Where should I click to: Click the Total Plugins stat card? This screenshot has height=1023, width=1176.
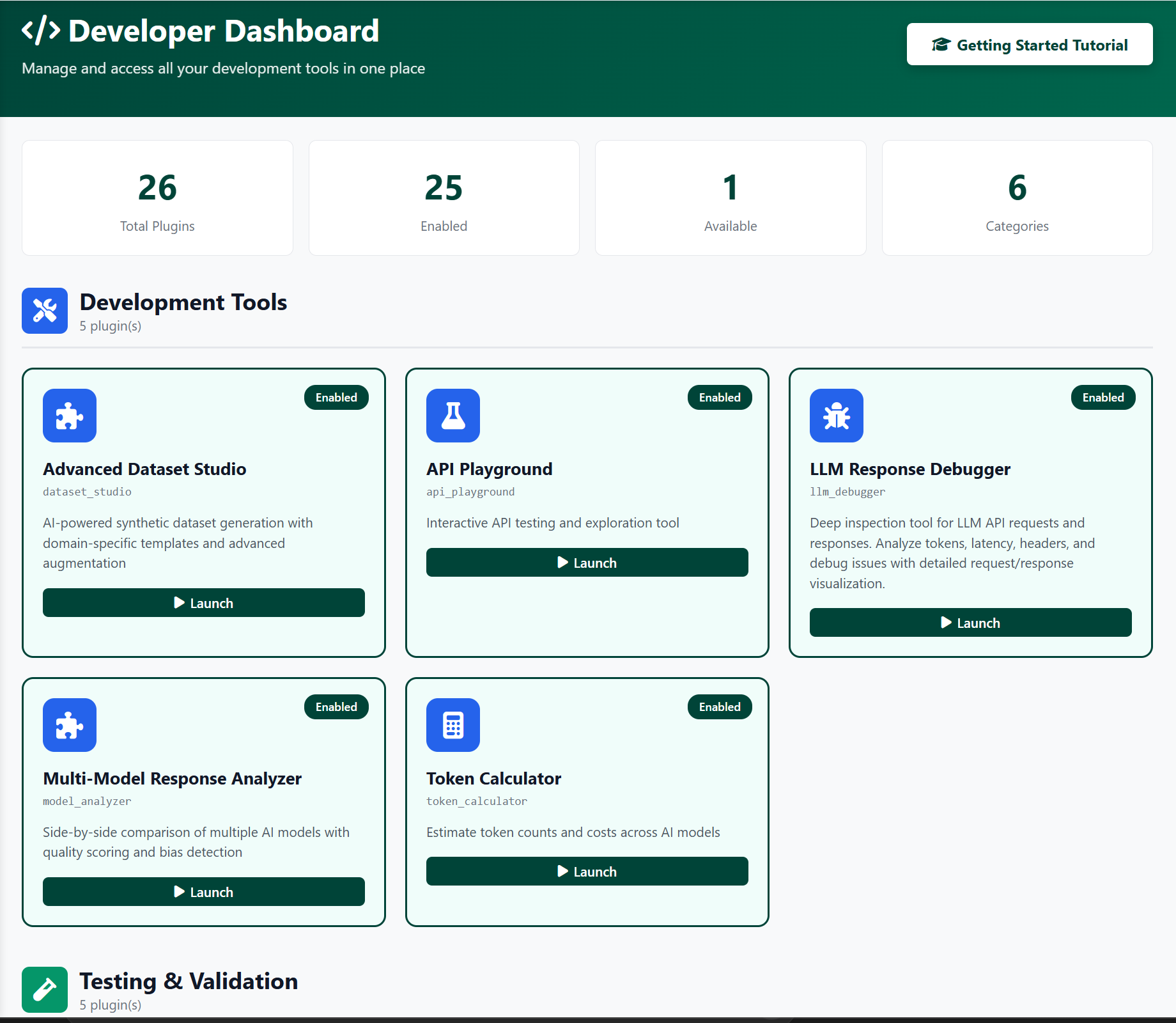coord(157,198)
